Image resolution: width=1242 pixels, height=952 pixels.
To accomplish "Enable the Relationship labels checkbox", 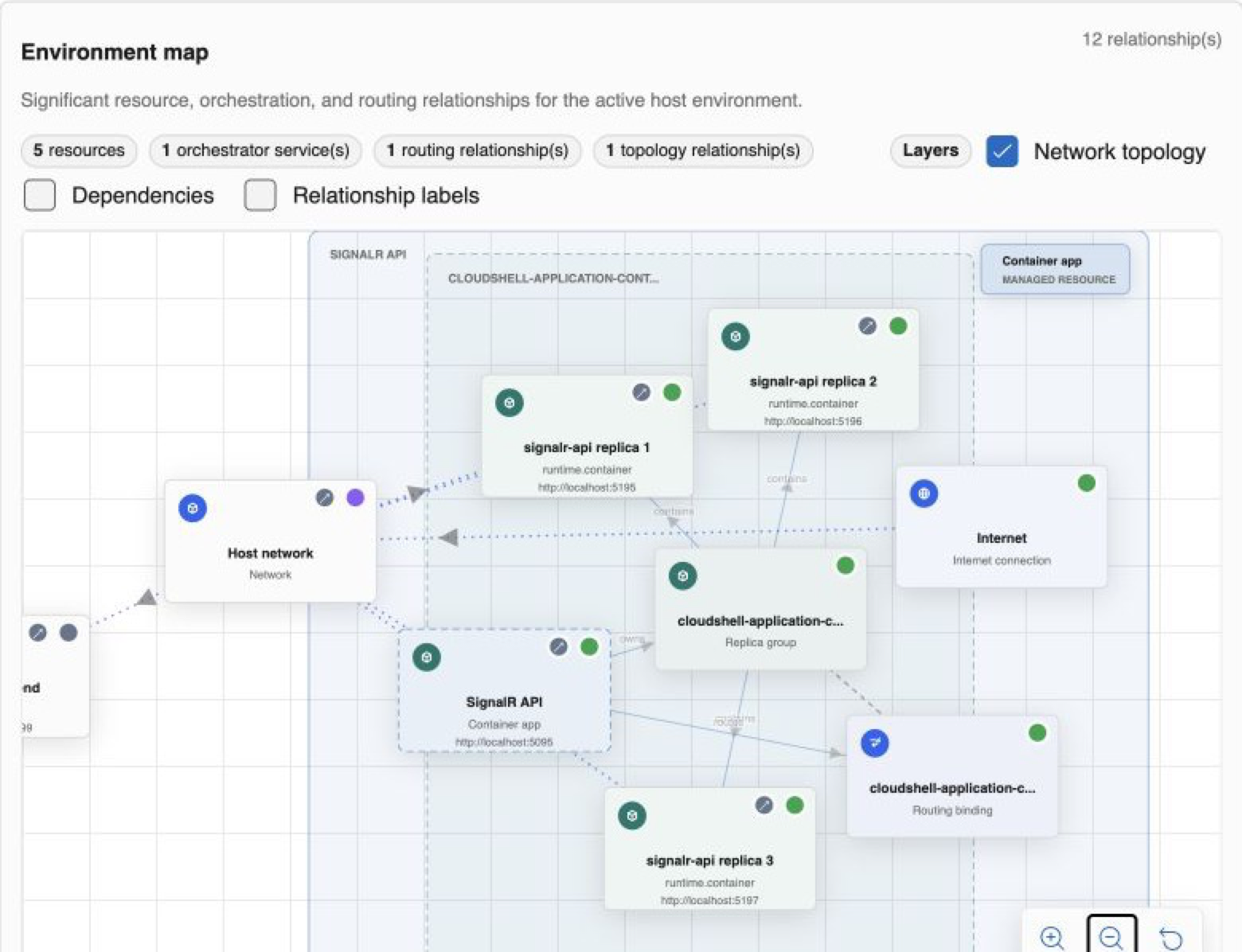I will pos(260,195).
